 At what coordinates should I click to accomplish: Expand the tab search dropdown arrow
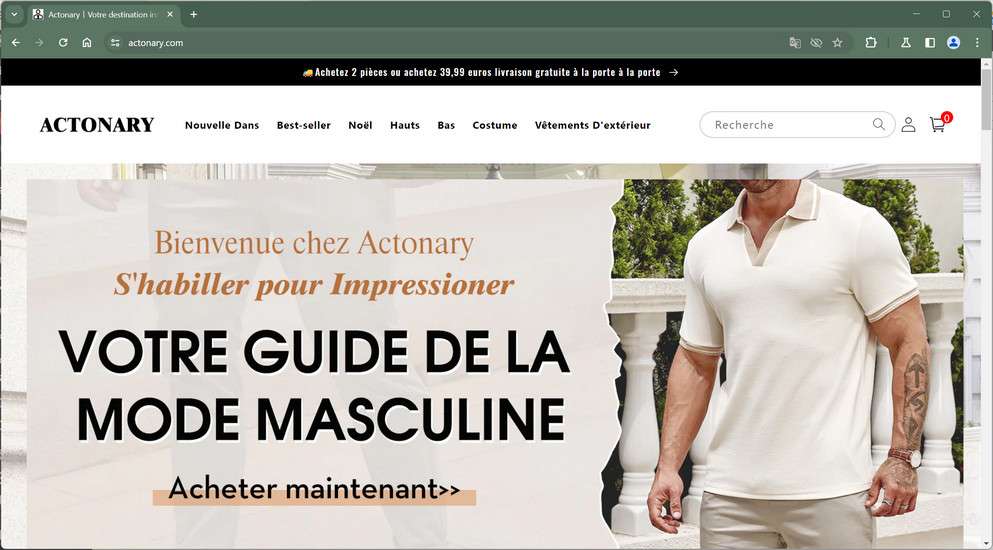click(x=14, y=14)
